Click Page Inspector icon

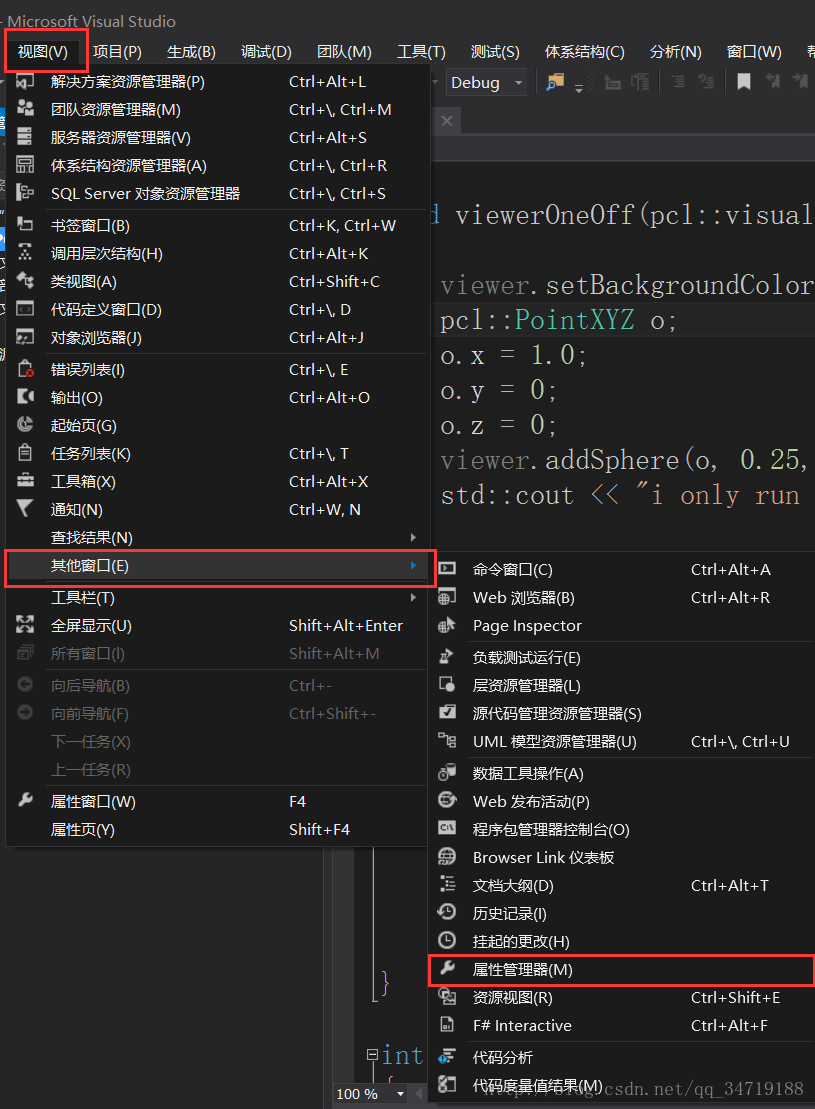[x=446, y=625]
